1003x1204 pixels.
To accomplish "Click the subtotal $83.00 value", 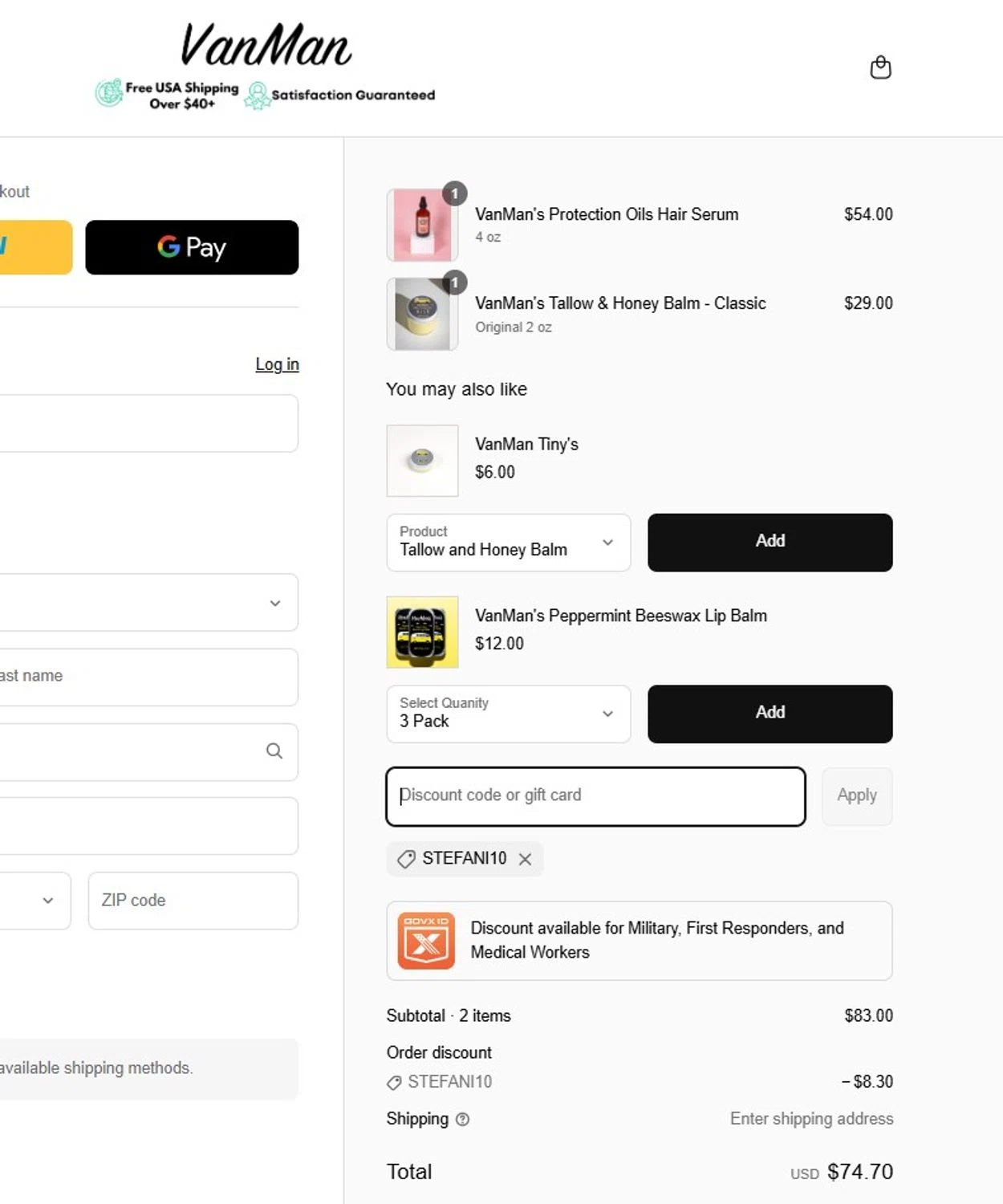I will (x=868, y=1015).
